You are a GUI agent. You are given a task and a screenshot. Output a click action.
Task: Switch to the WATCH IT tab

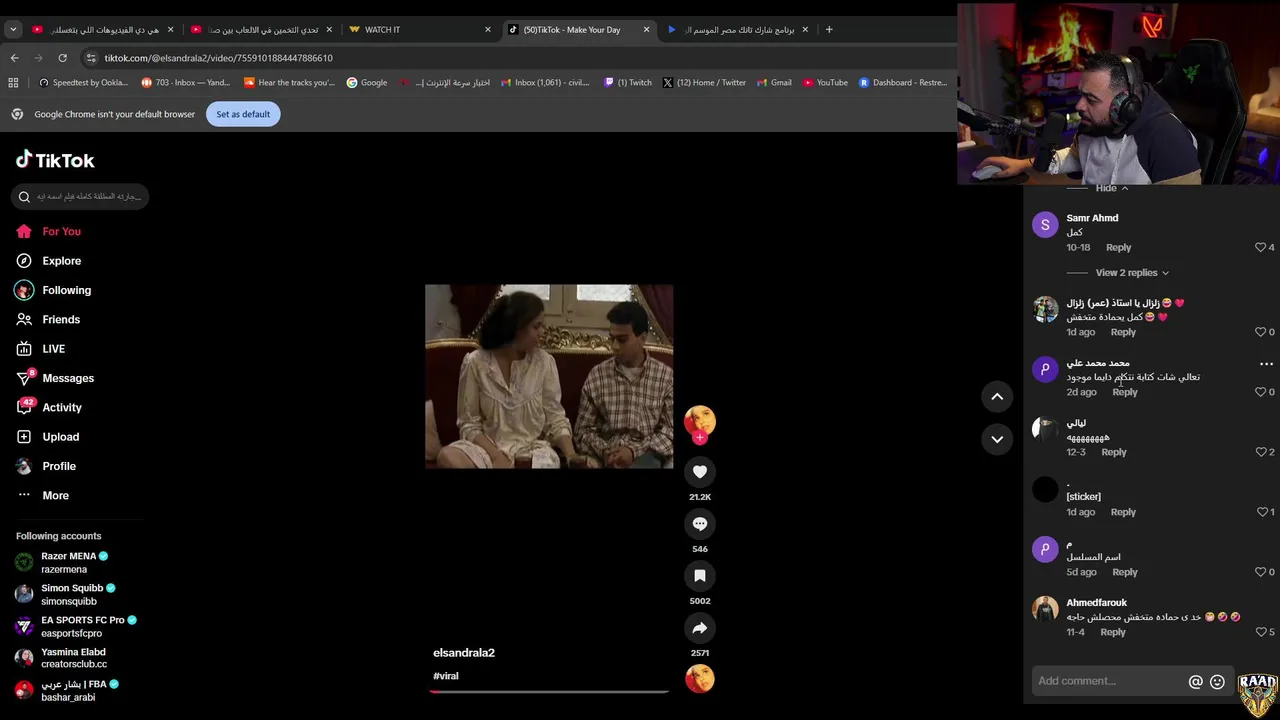click(x=420, y=30)
